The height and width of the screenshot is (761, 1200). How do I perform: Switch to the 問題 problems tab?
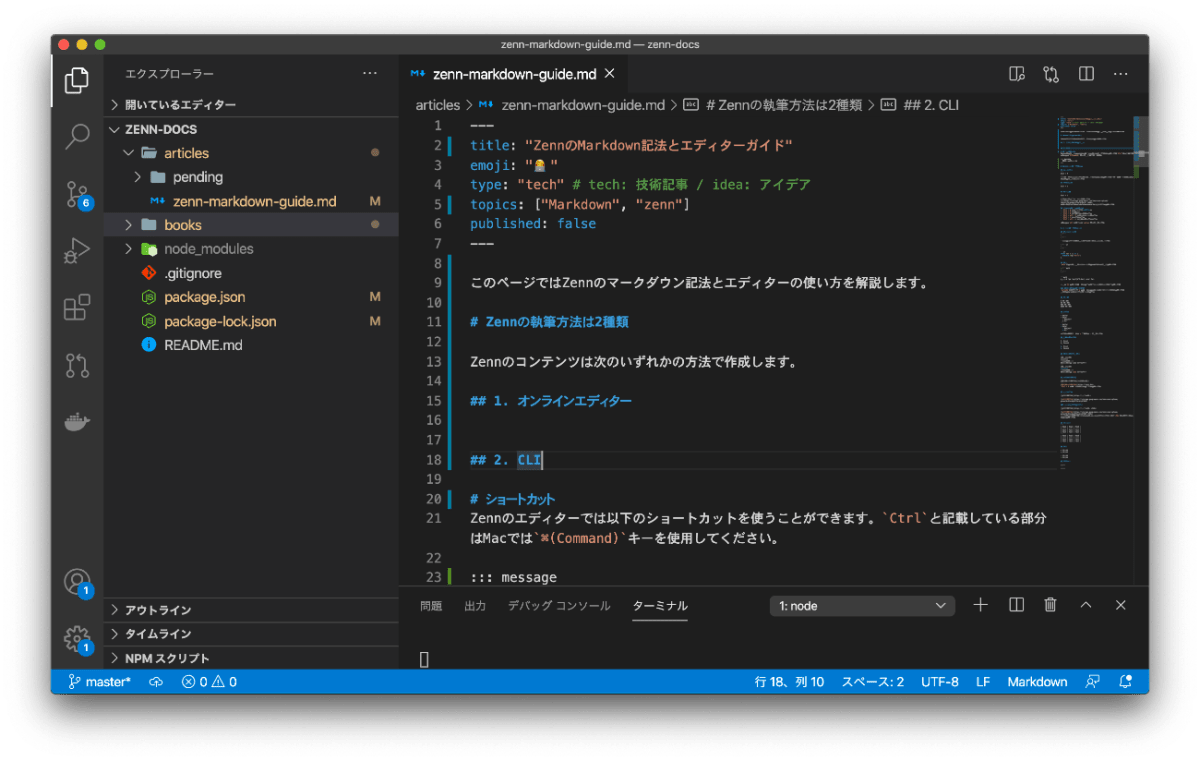(x=431, y=606)
